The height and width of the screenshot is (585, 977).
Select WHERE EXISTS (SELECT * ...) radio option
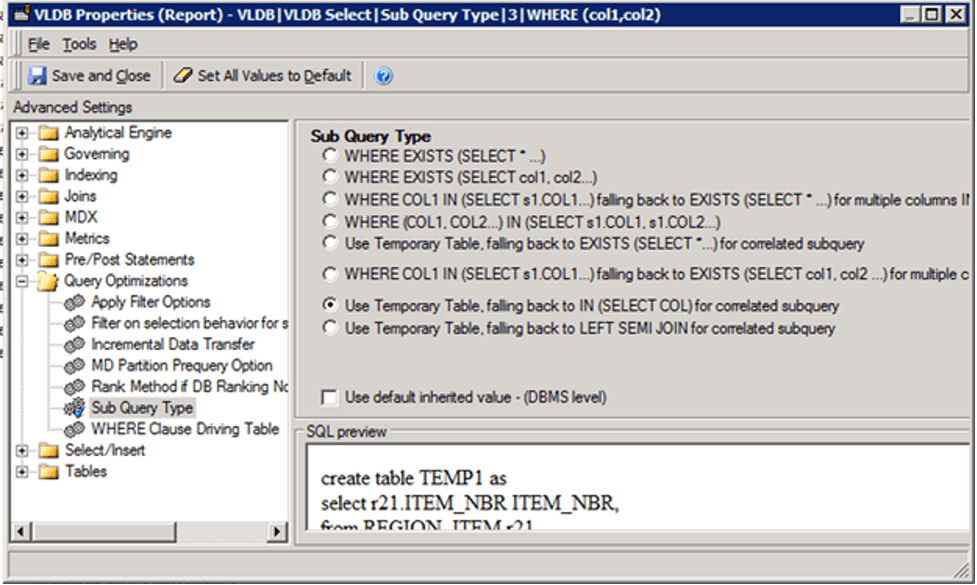click(330, 157)
